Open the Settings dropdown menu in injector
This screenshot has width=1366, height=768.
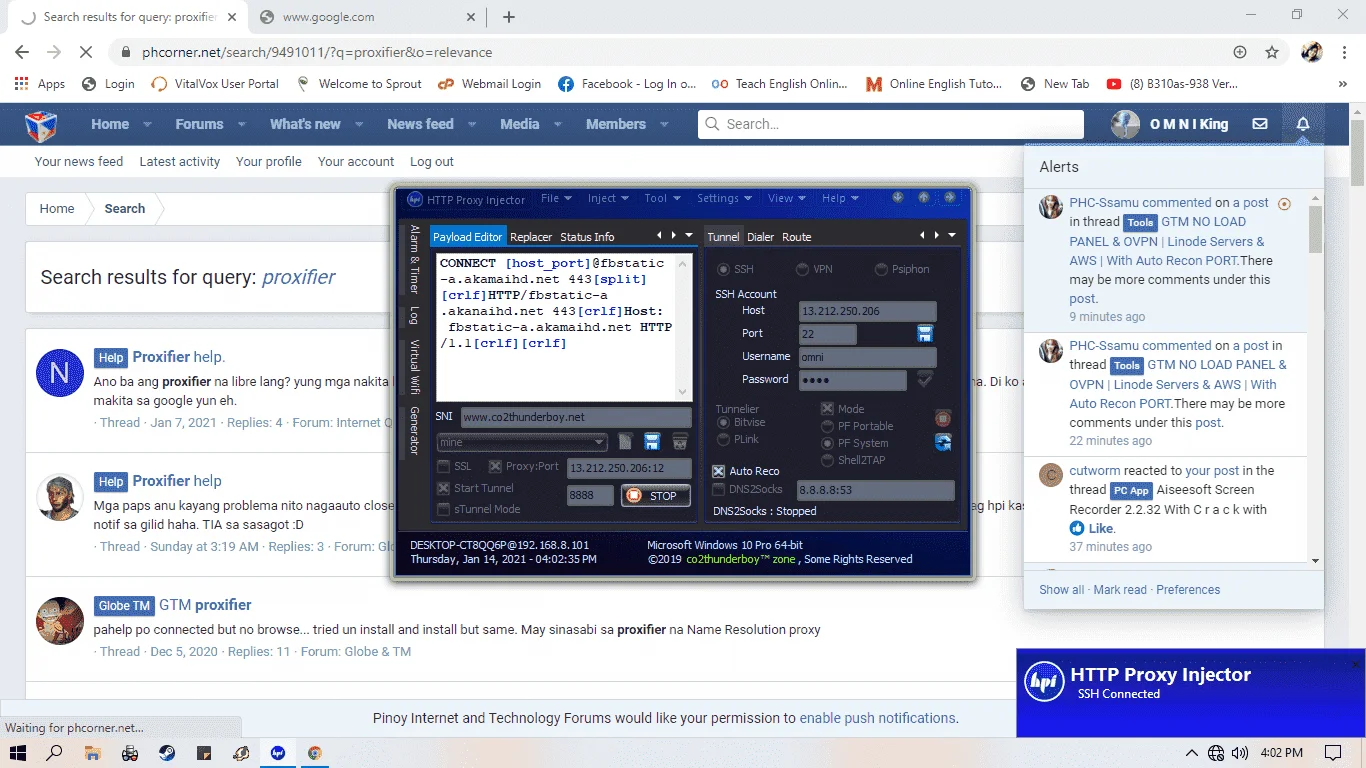(x=724, y=198)
